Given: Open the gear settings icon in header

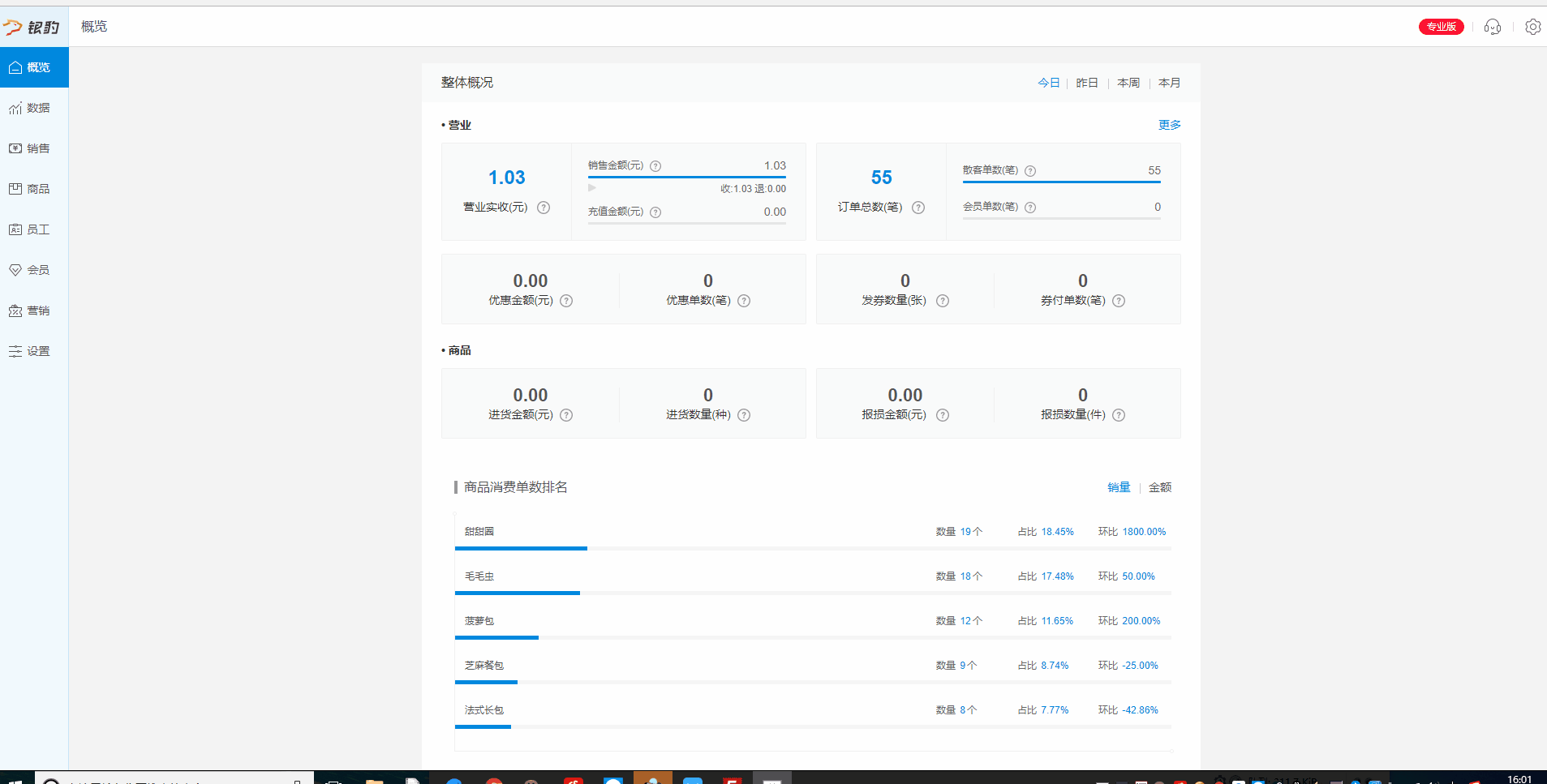Looking at the screenshot, I should click(1532, 27).
